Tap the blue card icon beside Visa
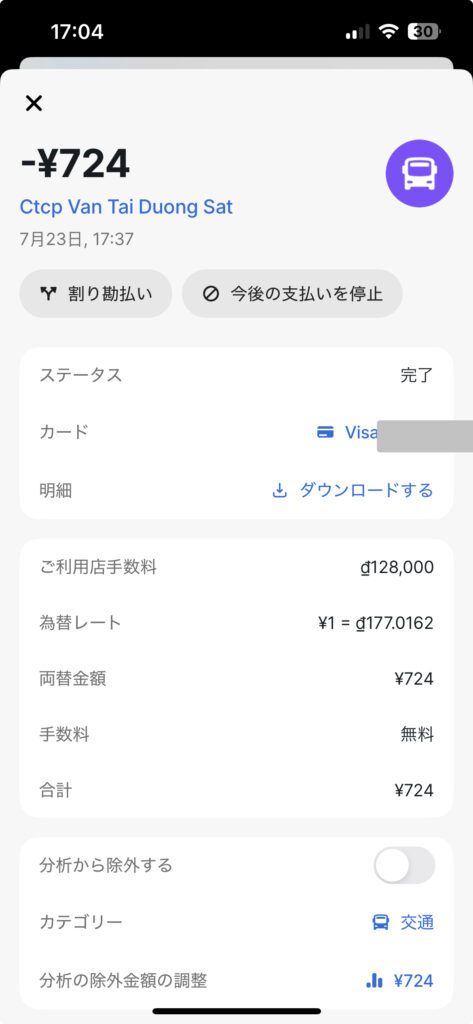 point(325,432)
